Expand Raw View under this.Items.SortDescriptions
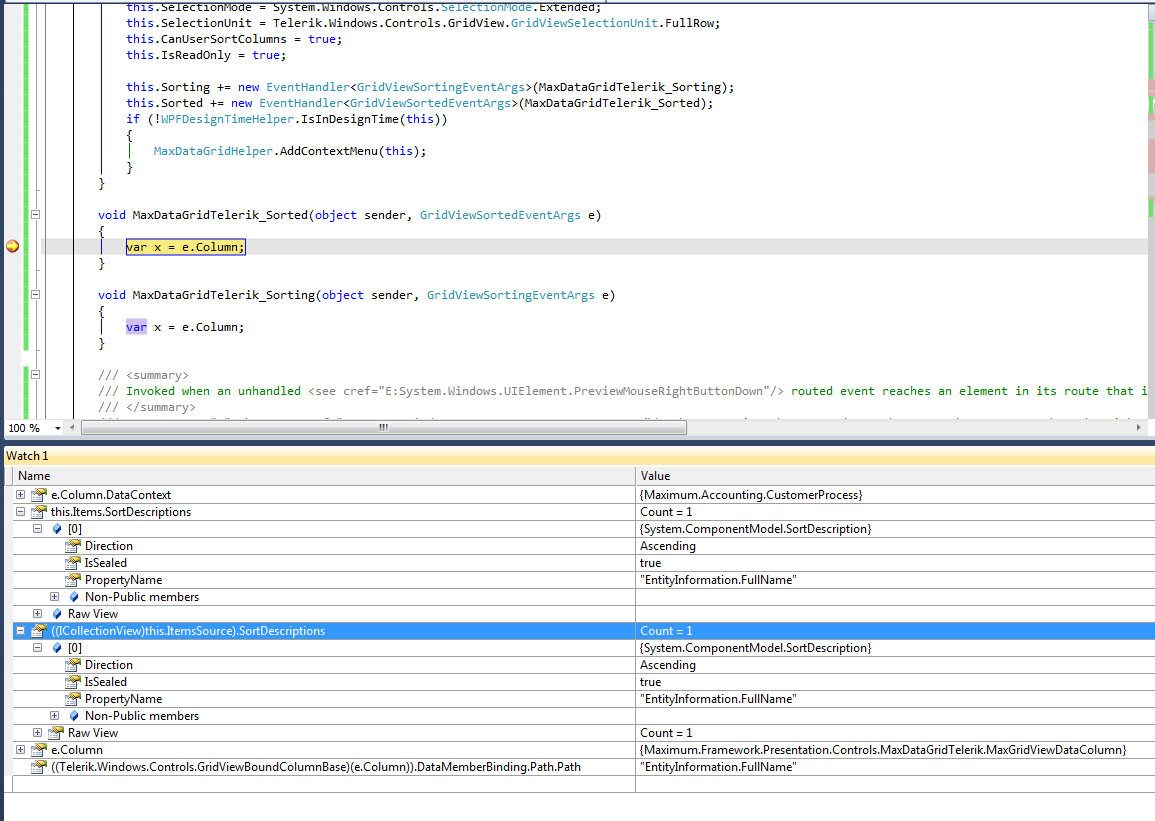 pyautogui.click(x=38, y=614)
